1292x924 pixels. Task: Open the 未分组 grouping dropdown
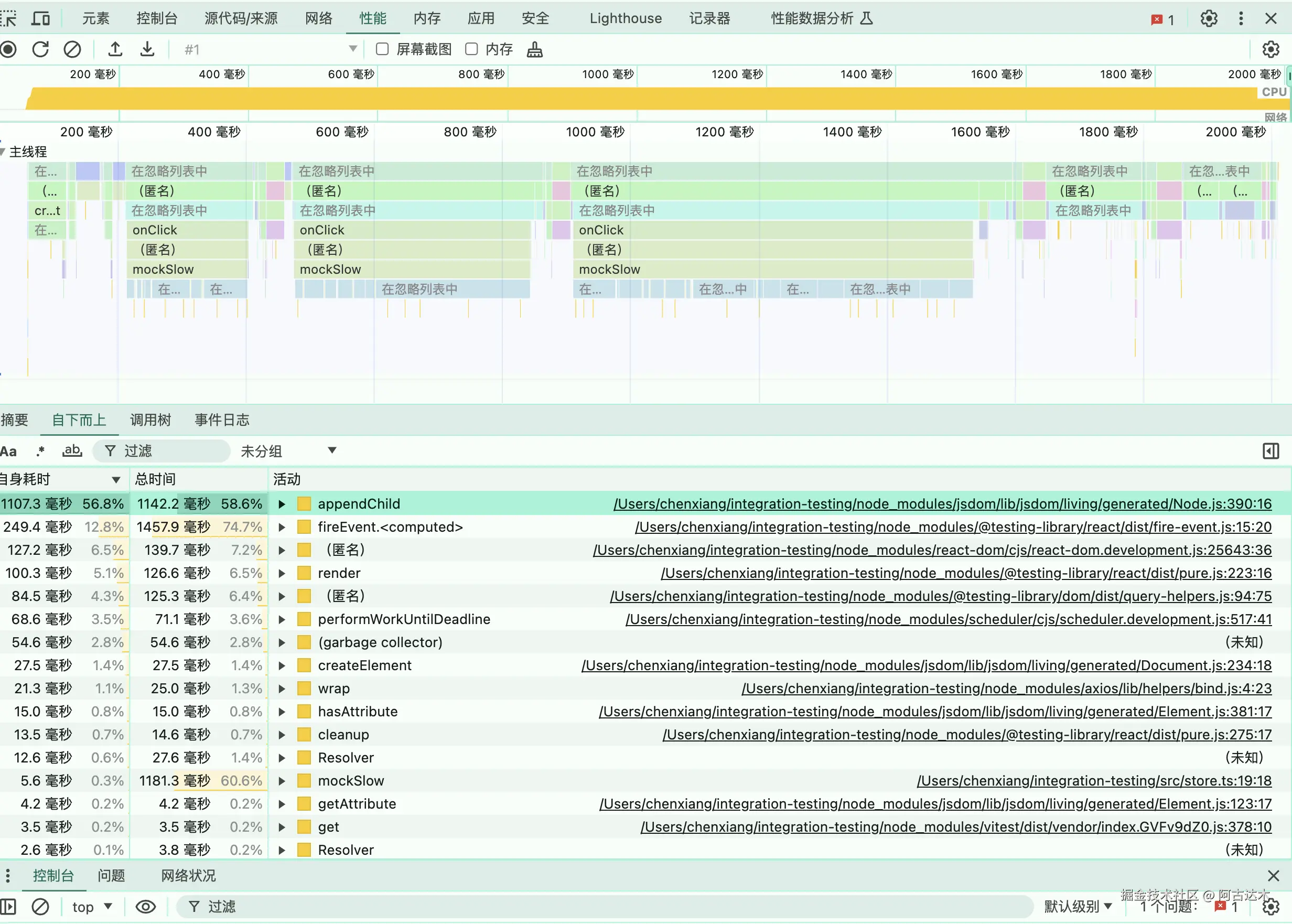pos(288,451)
